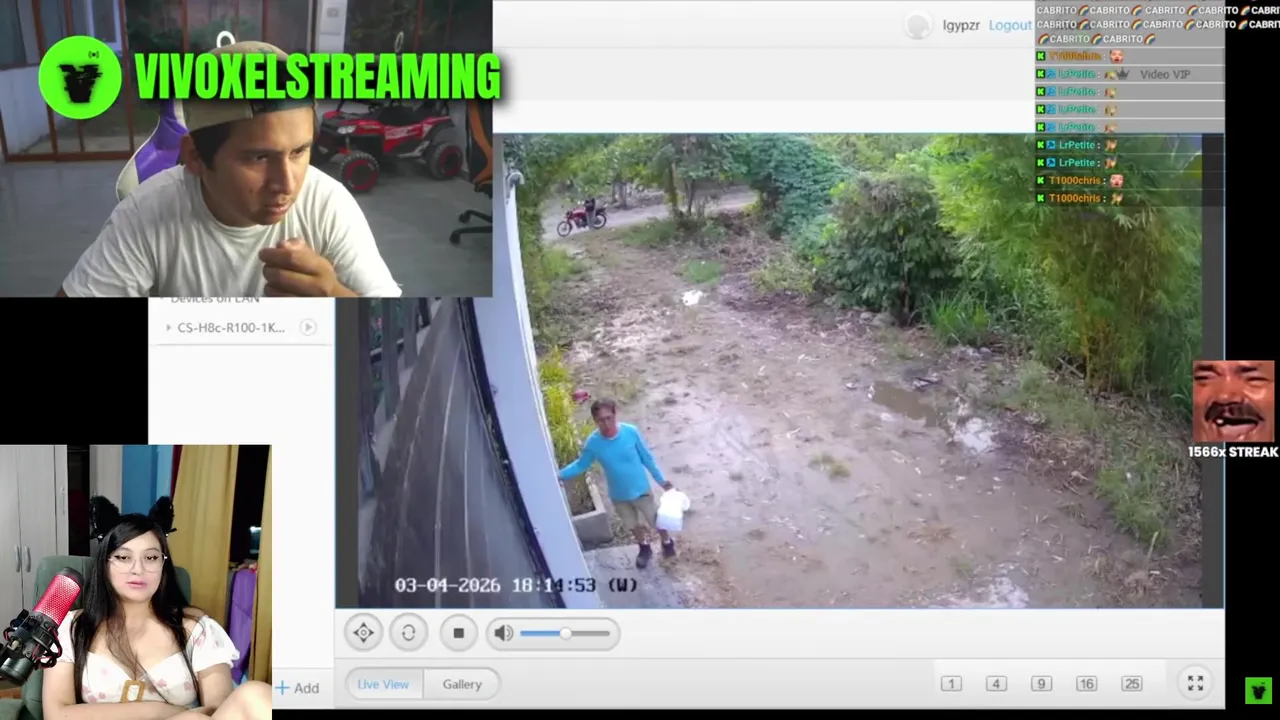The image size is (1280, 720).
Task: Select the 25-camera grid layout
Action: pos(1132,683)
